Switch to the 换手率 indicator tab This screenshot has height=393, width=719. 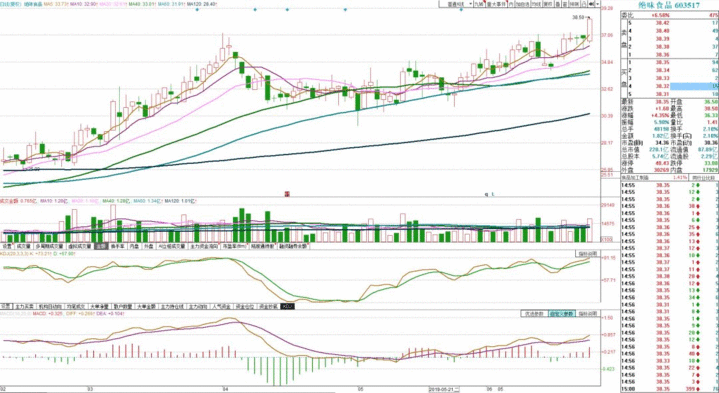[x=117, y=246]
